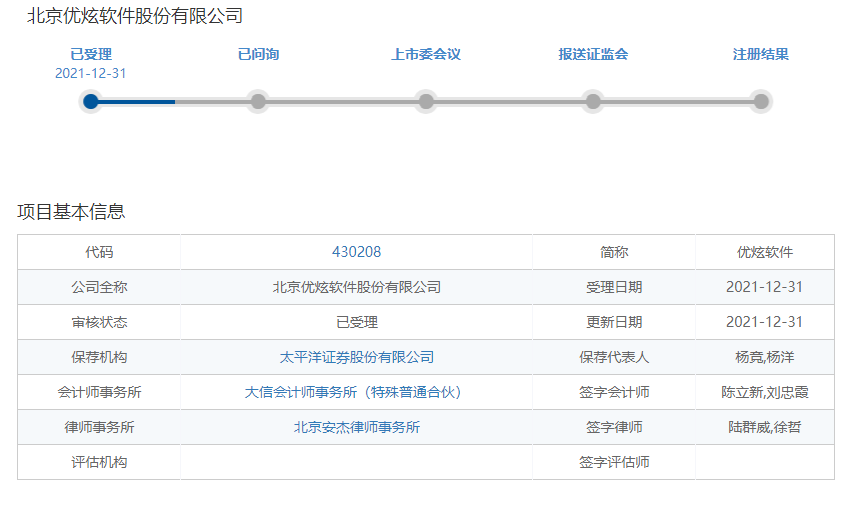Click the 签字评估师 label cell
This screenshot has height=505, width=854.
(x=614, y=462)
